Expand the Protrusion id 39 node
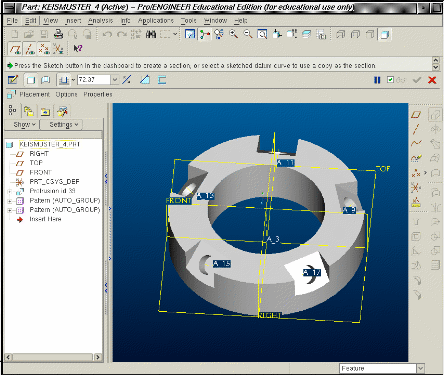Image resolution: width=444 pixels, height=375 pixels. 10,191
